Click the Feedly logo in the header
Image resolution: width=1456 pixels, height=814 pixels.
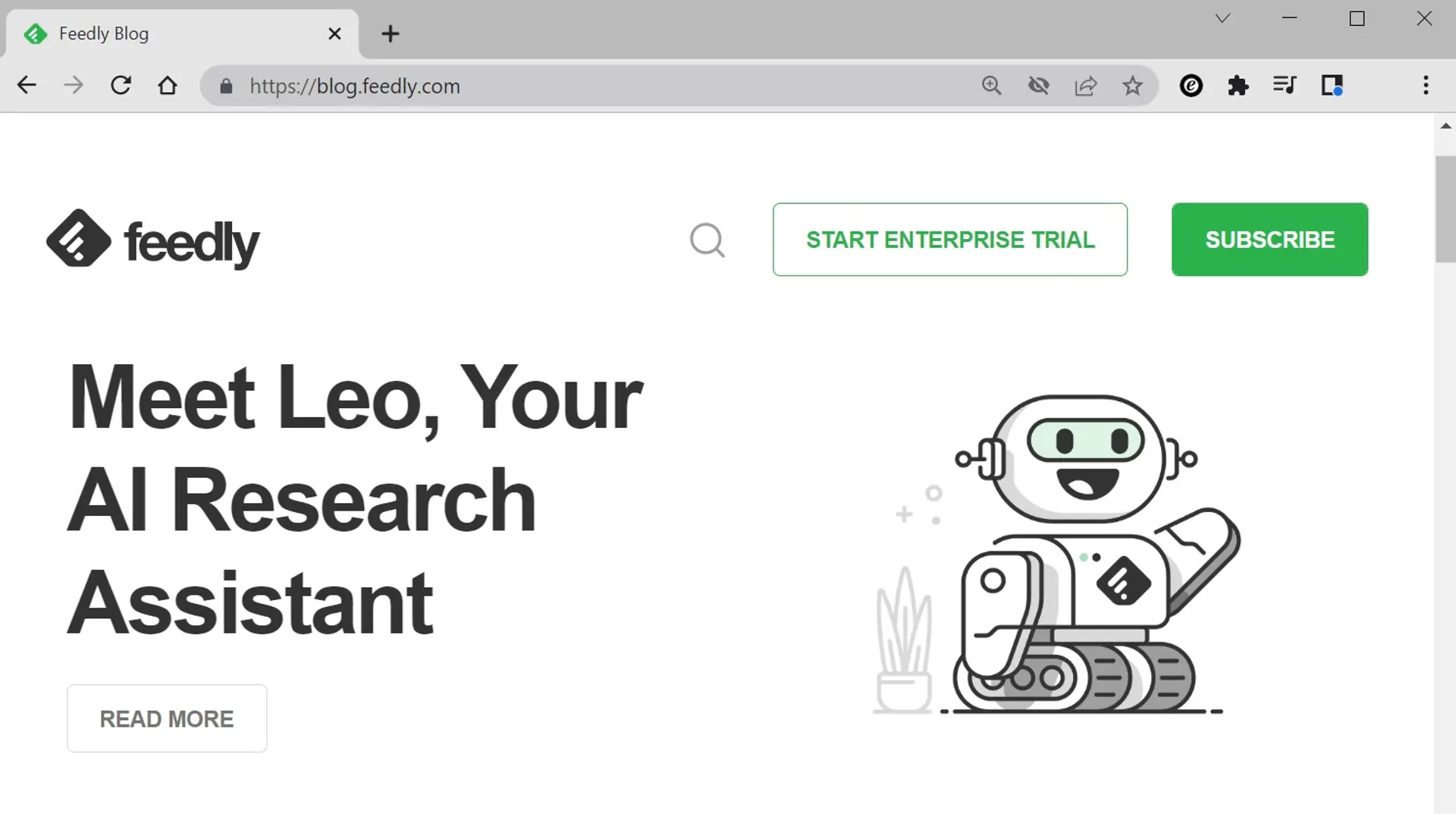152,240
